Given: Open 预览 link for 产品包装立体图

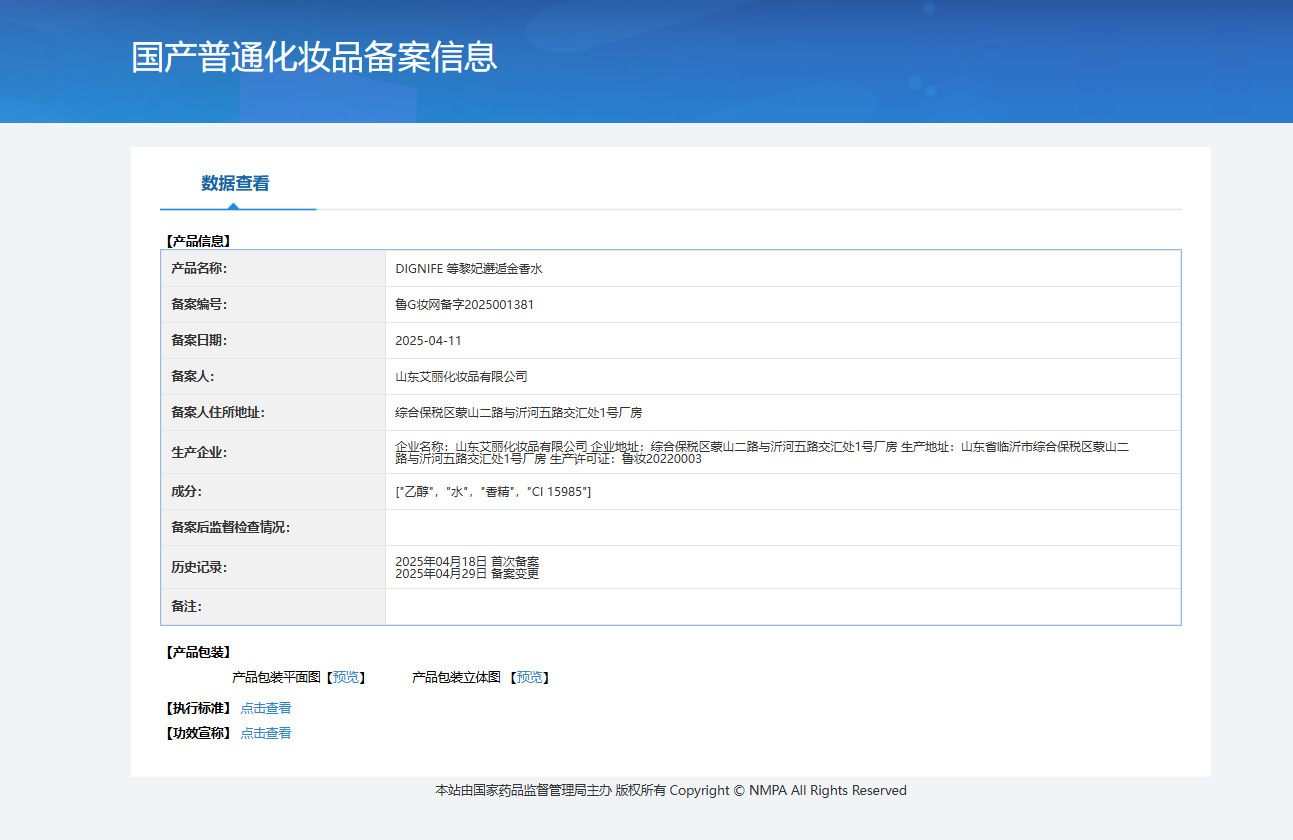Looking at the screenshot, I should (530, 678).
